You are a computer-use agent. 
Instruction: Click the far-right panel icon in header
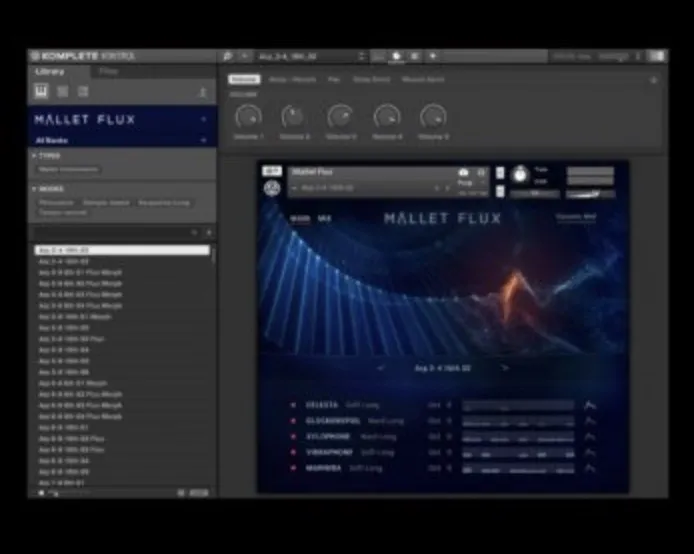[657, 56]
